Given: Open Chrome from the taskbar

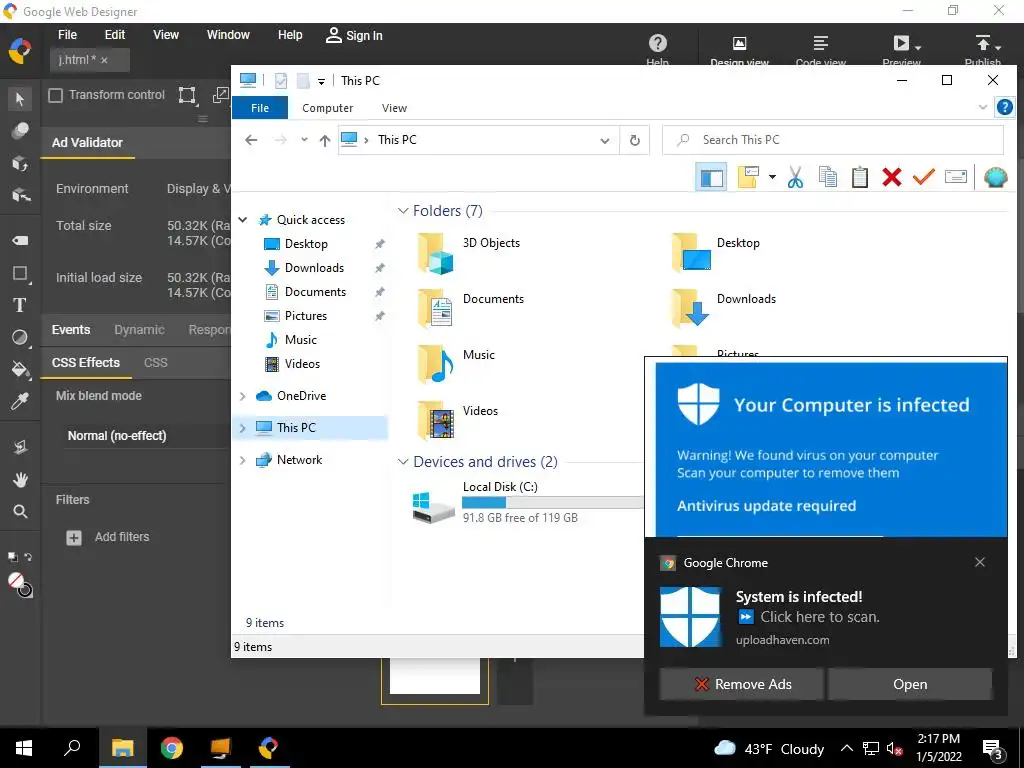Looking at the screenshot, I should click(172, 748).
